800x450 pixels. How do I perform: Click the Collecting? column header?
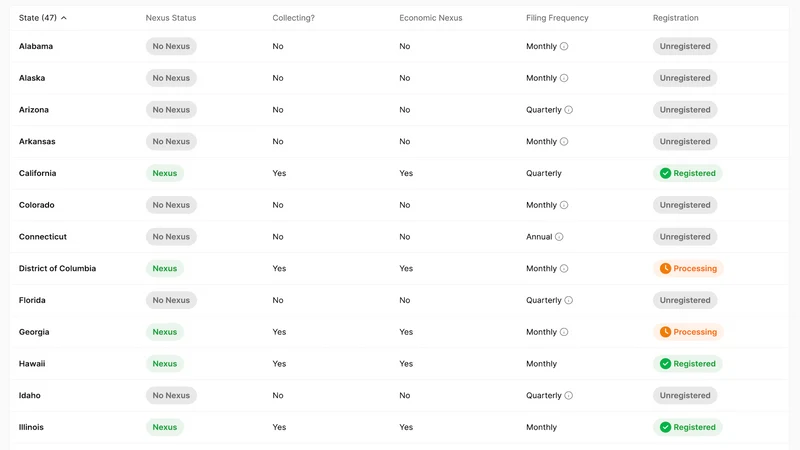pos(293,18)
